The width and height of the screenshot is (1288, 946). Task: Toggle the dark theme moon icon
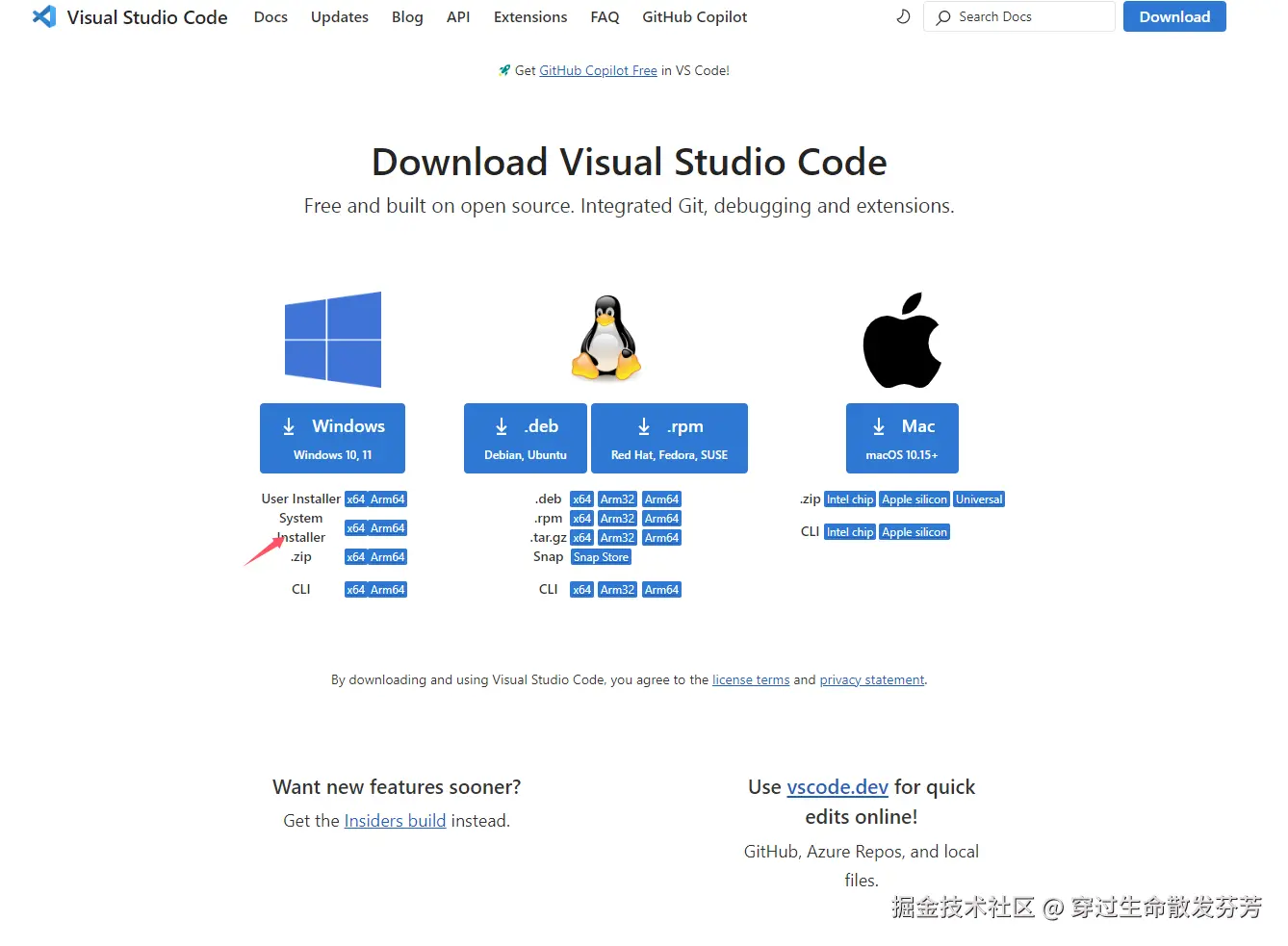click(x=903, y=16)
